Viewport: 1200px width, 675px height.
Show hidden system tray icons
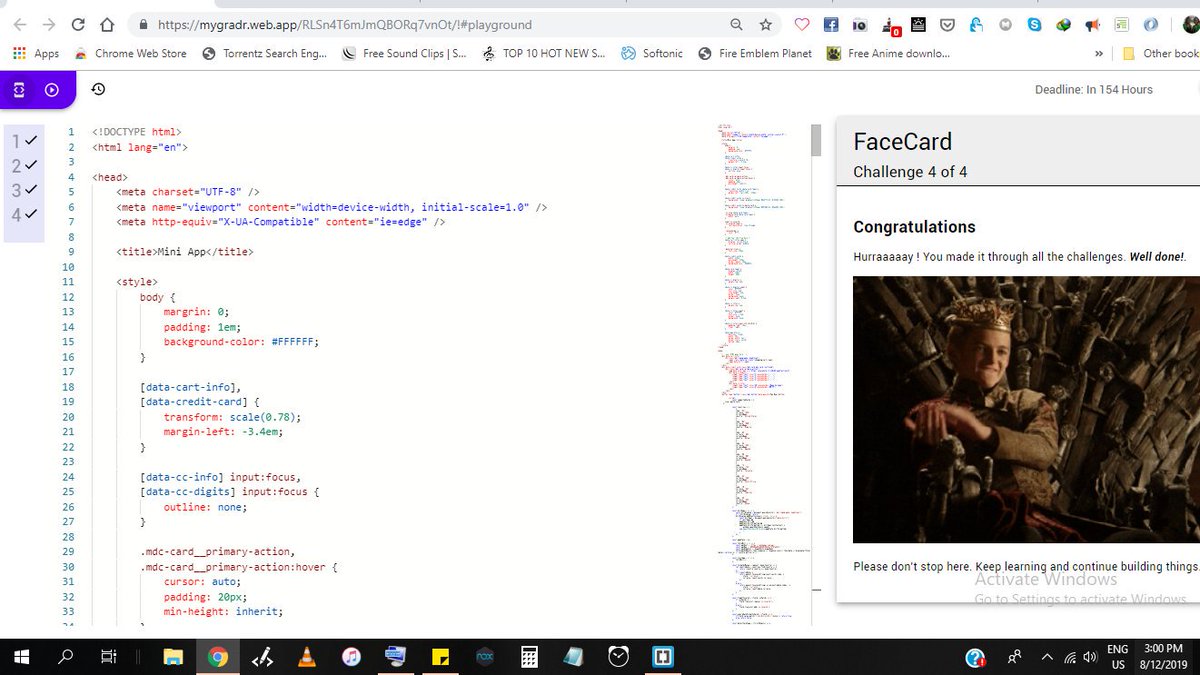[1046, 657]
